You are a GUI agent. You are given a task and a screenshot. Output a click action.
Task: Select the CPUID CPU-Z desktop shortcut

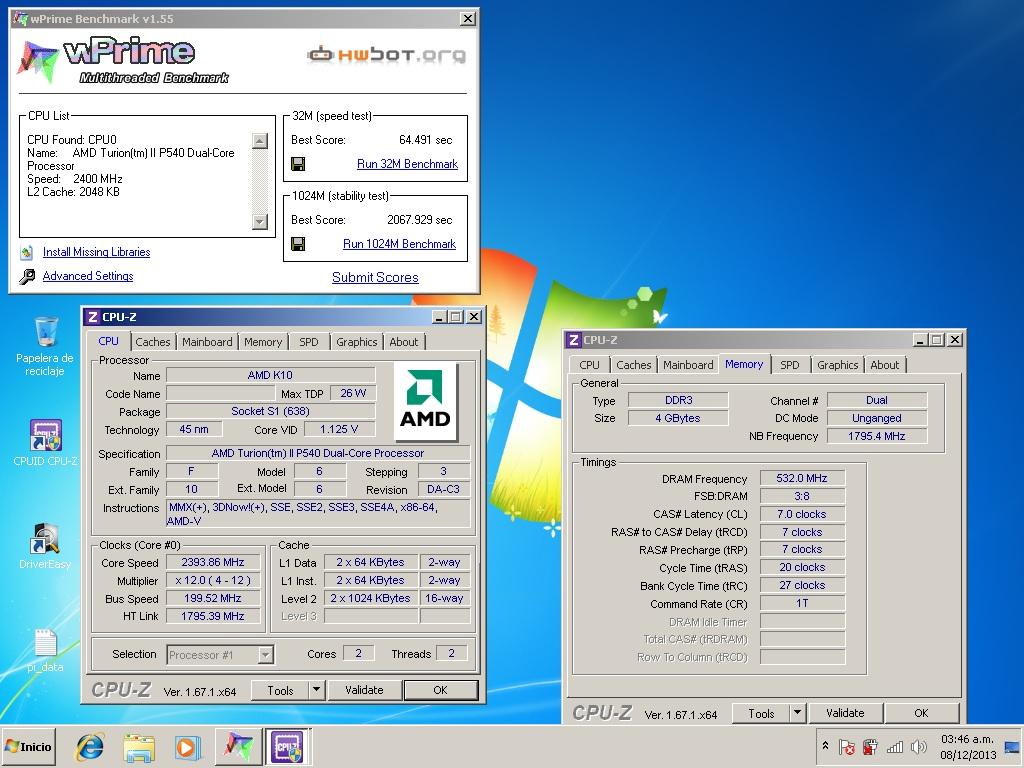pos(45,443)
